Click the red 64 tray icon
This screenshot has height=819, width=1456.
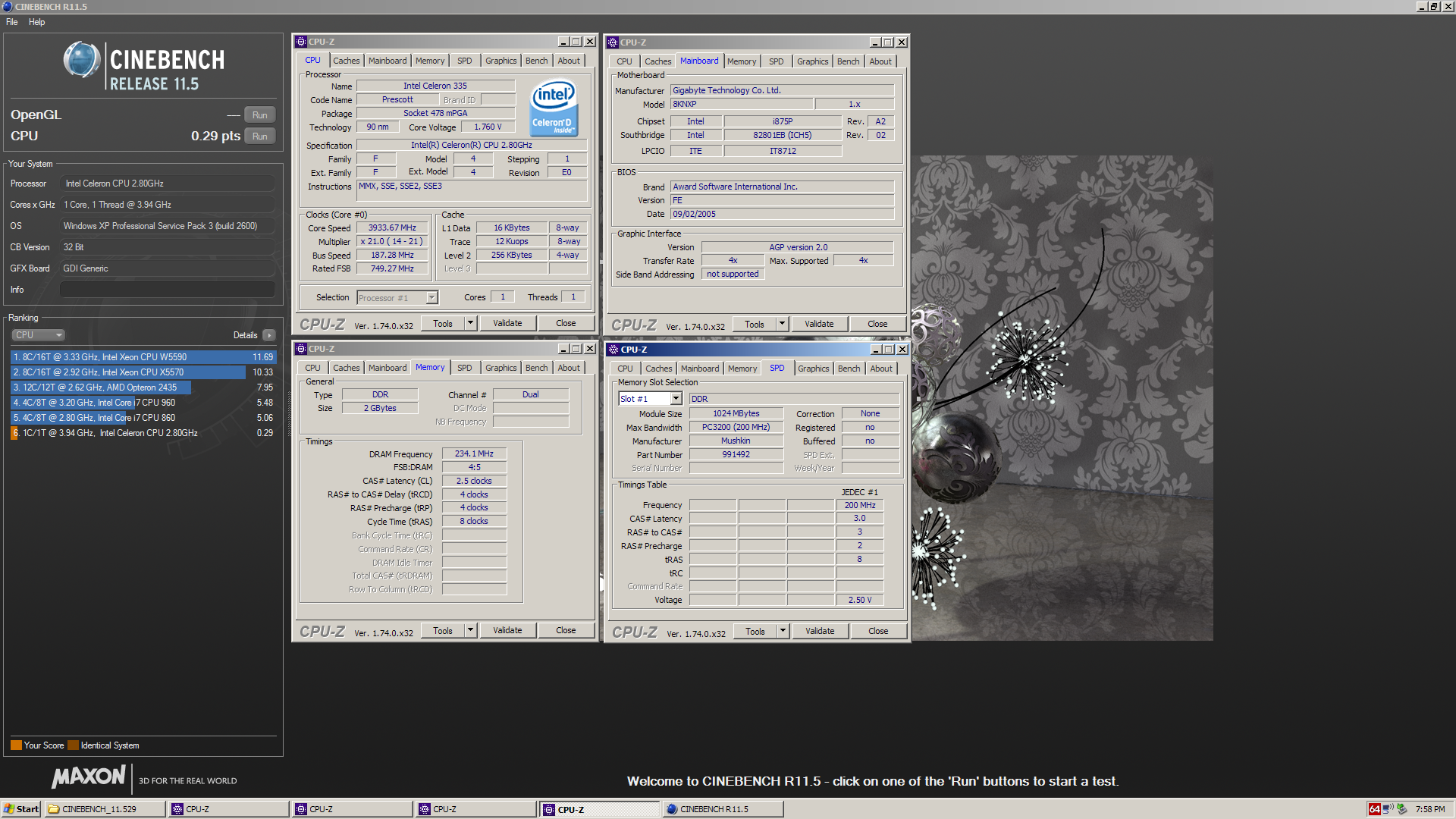[x=1375, y=809]
